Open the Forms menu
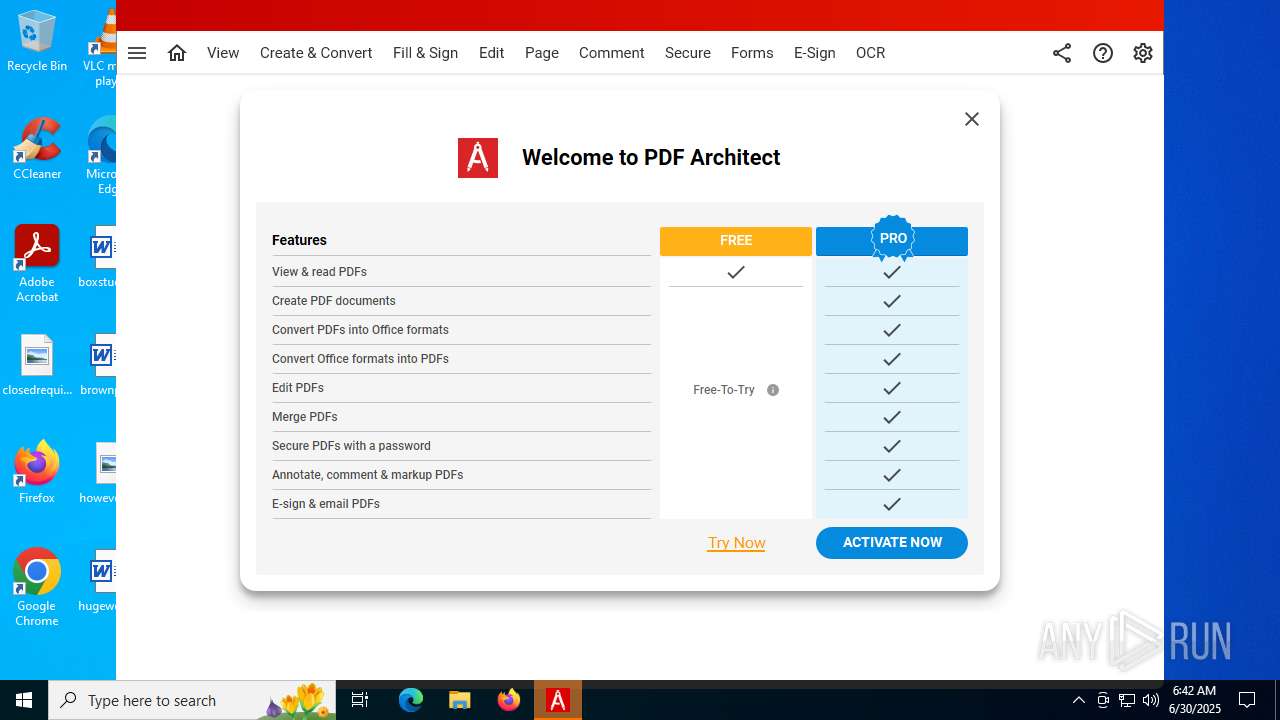Viewport: 1280px width, 720px height. tap(752, 53)
